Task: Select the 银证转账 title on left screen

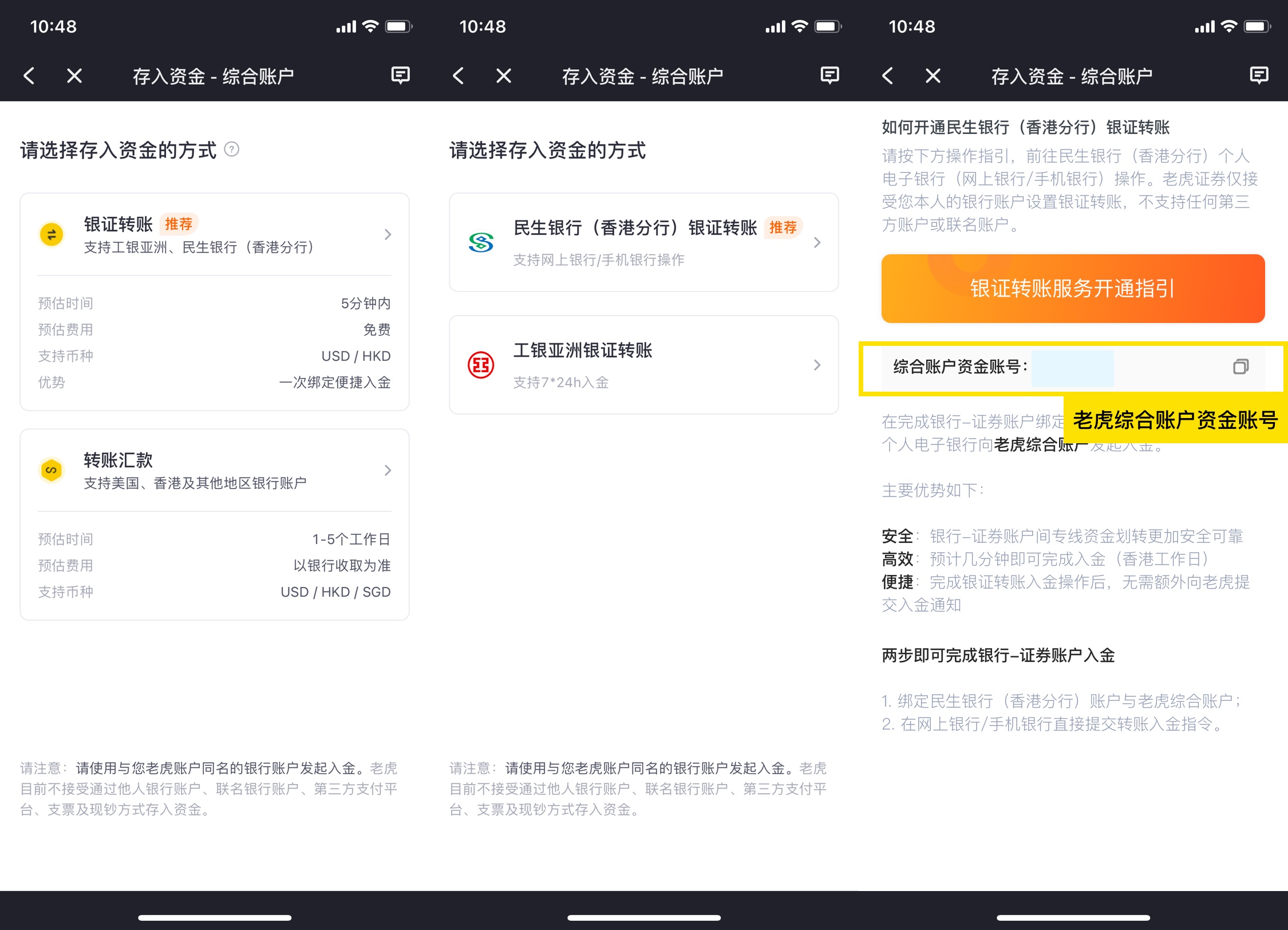Action: [118, 224]
